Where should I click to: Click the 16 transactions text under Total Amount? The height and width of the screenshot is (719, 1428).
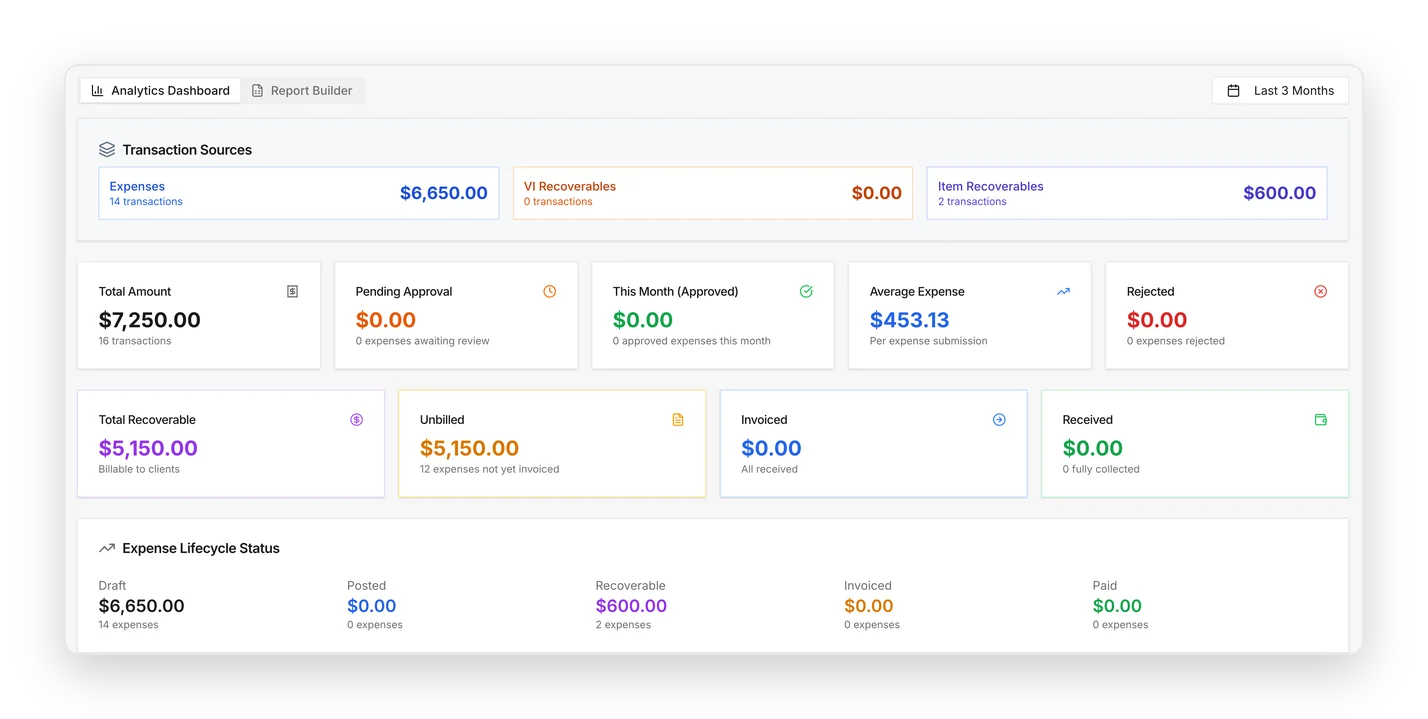[135, 341]
